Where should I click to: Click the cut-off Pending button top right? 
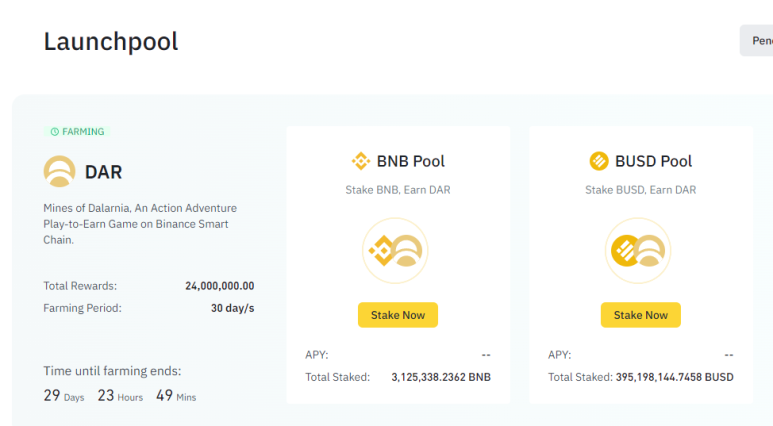coord(757,40)
